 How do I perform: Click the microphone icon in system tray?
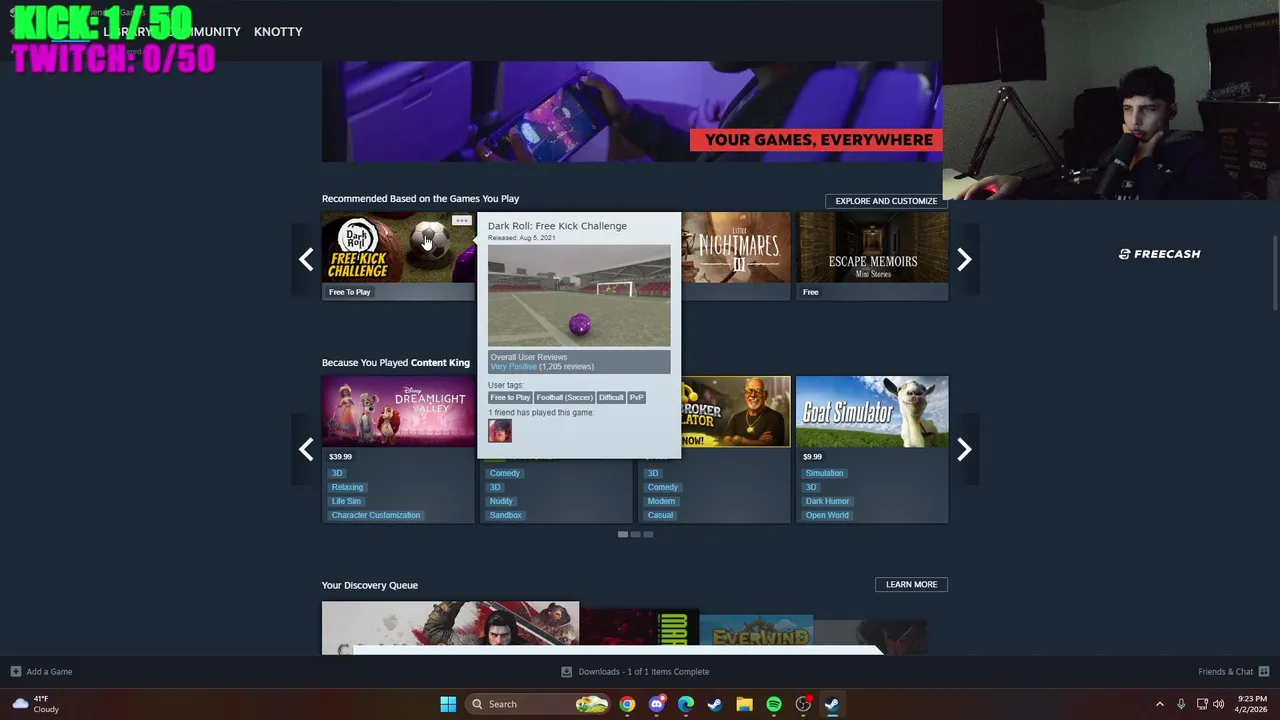tap(1181, 704)
